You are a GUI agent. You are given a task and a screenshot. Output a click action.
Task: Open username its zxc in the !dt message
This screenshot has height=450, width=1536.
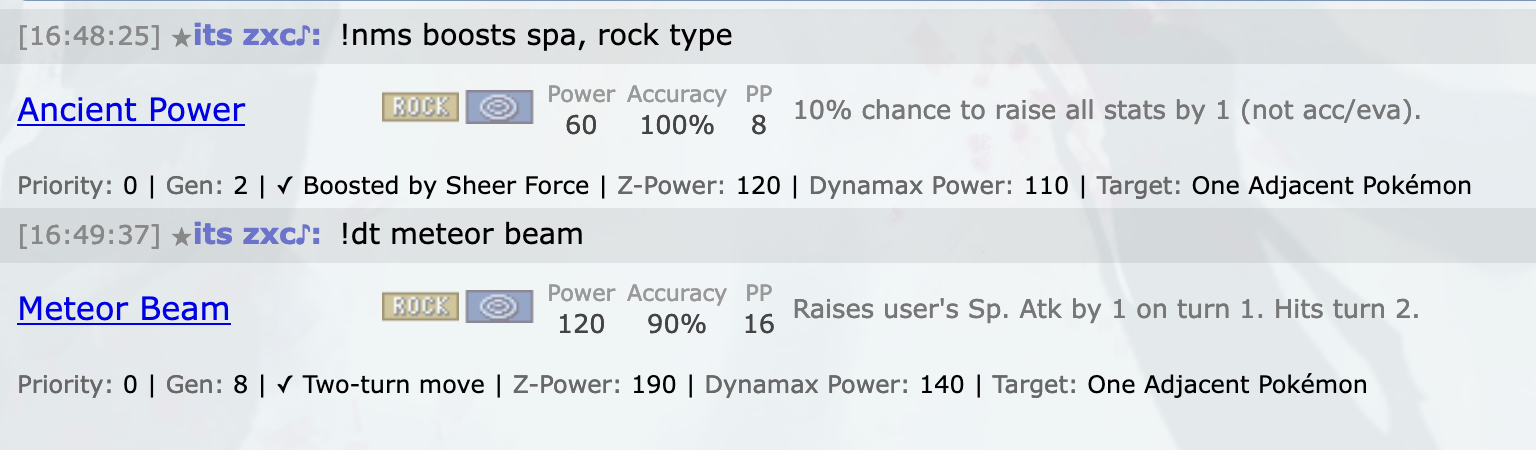256,235
